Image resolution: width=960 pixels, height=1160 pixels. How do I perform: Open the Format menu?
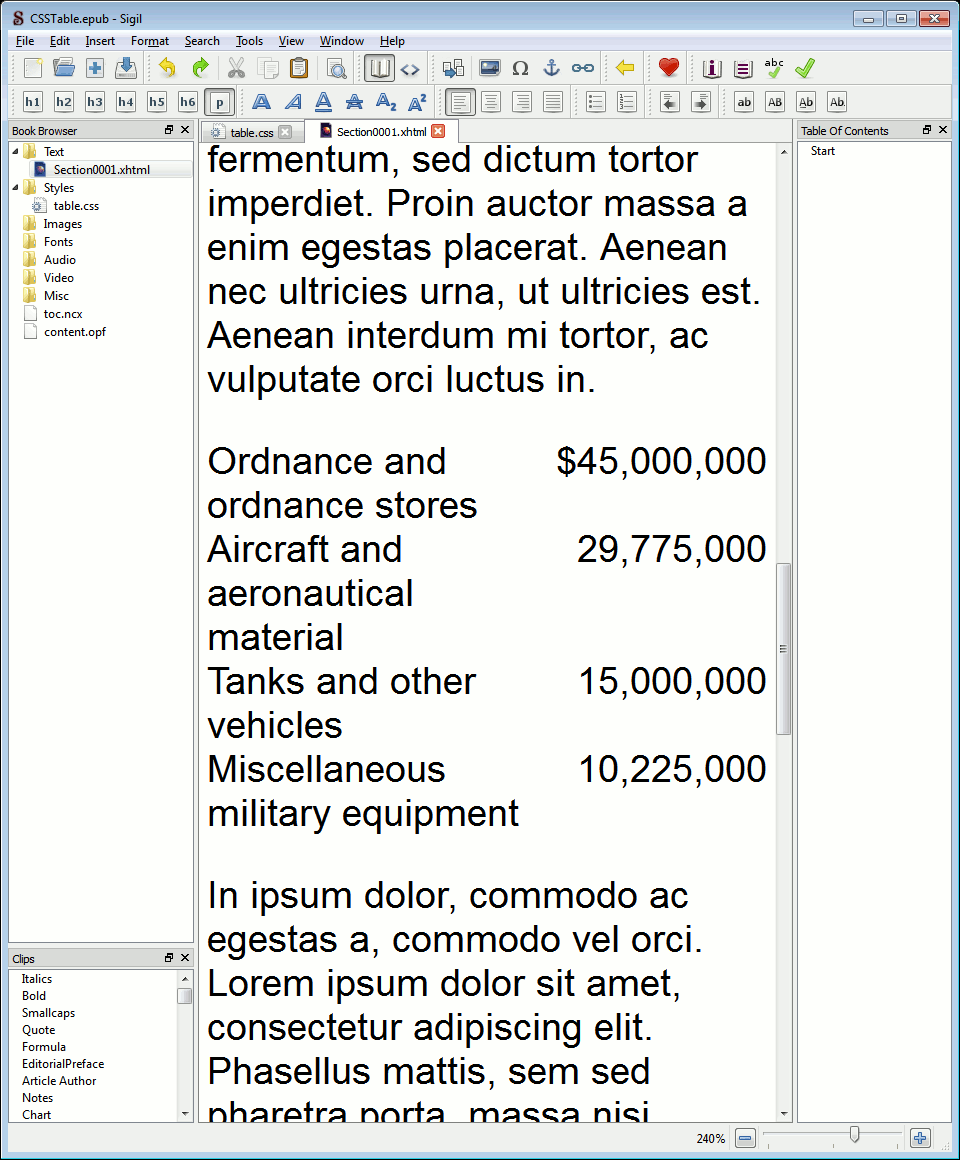click(150, 41)
